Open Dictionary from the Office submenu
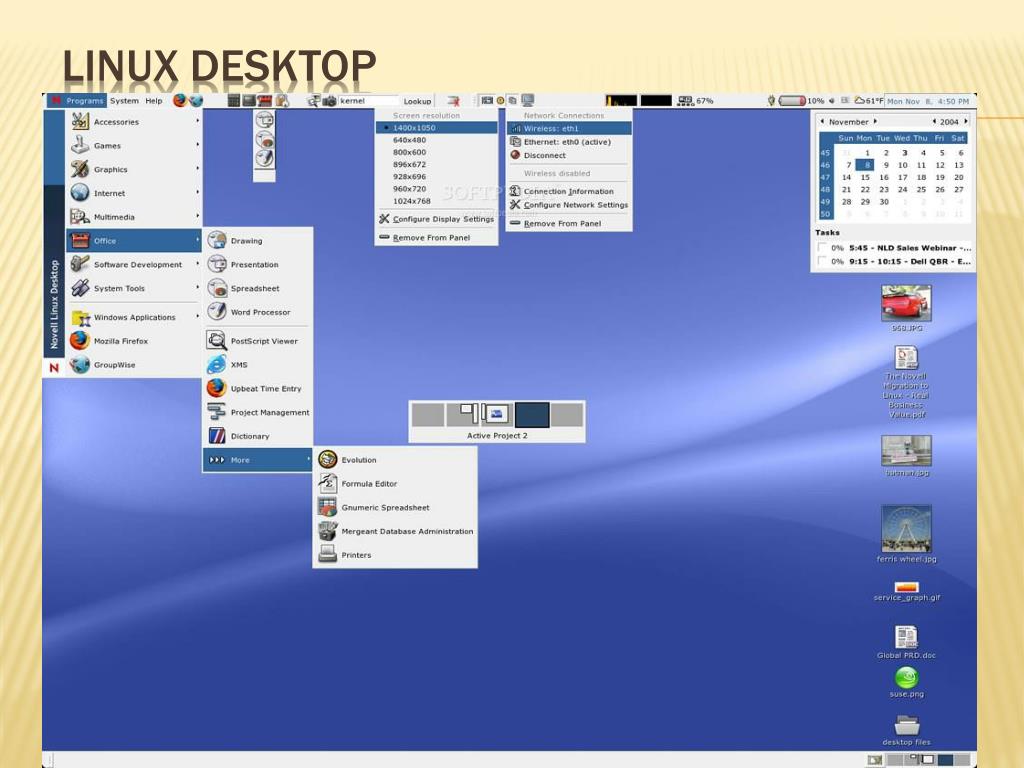The width and height of the screenshot is (1024, 768). click(x=258, y=436)
